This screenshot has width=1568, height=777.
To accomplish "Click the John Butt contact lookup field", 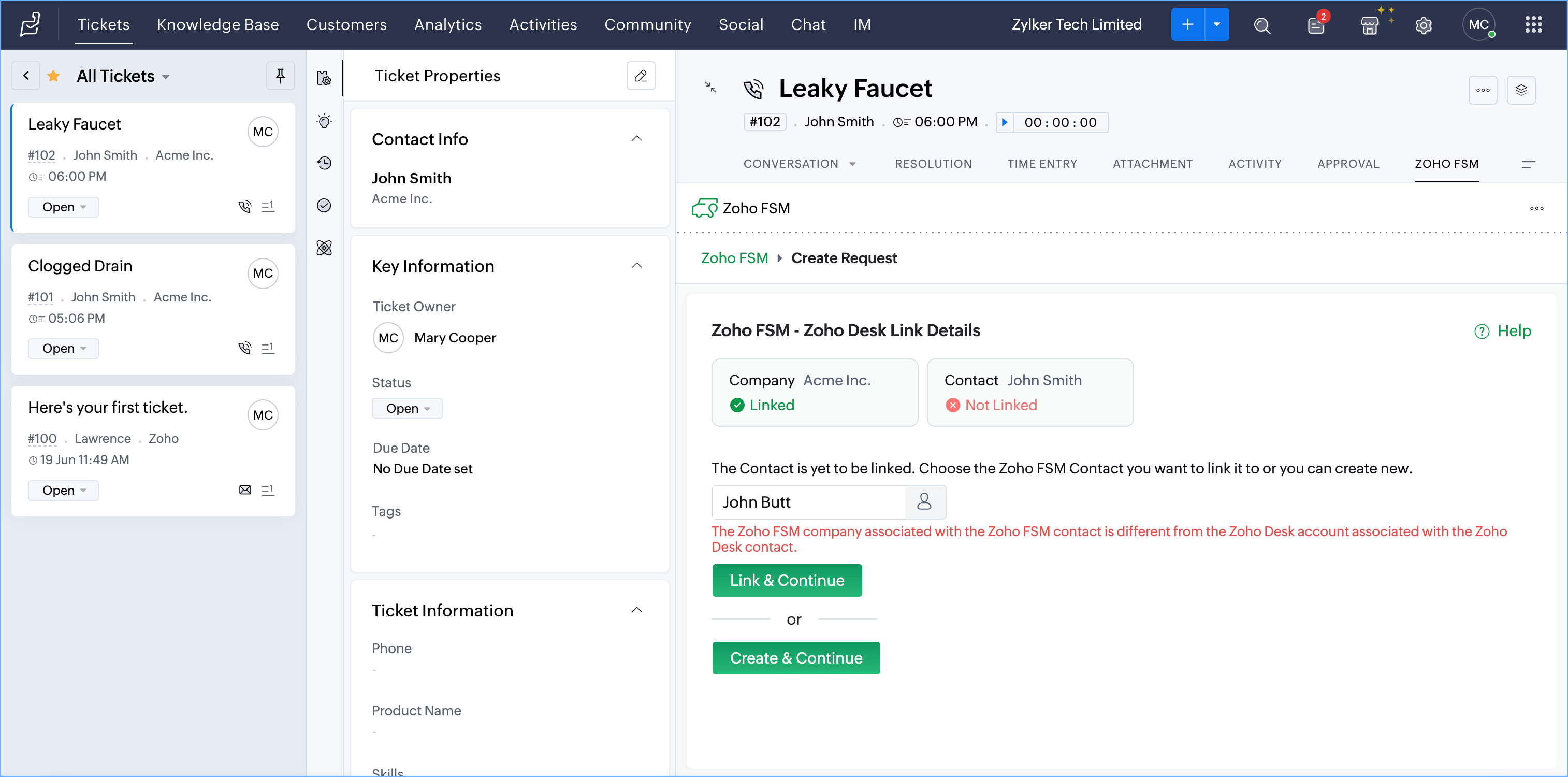I will pos(808,502).
